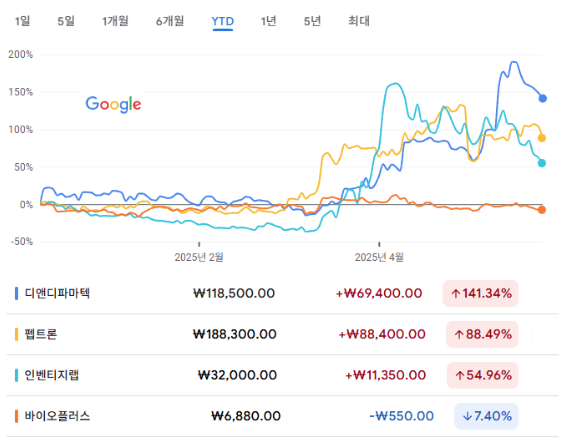
Task: Click the 200% axis label
Action: coord(21,54)
